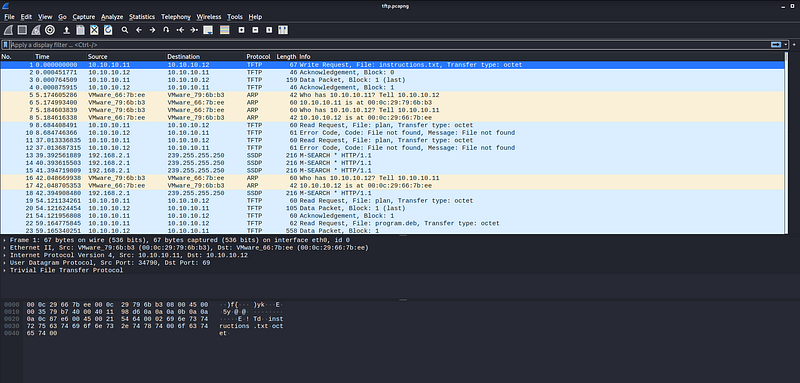Expand Trivial File Transfer Protocol details
The height and width of the screenshot is (383, 800).
click(x=5, y=271)
